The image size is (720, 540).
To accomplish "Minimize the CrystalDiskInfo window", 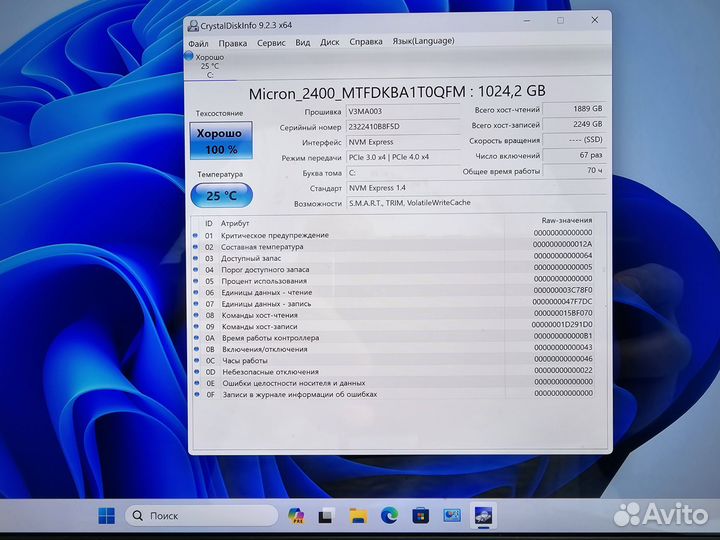I will (527, 21).
